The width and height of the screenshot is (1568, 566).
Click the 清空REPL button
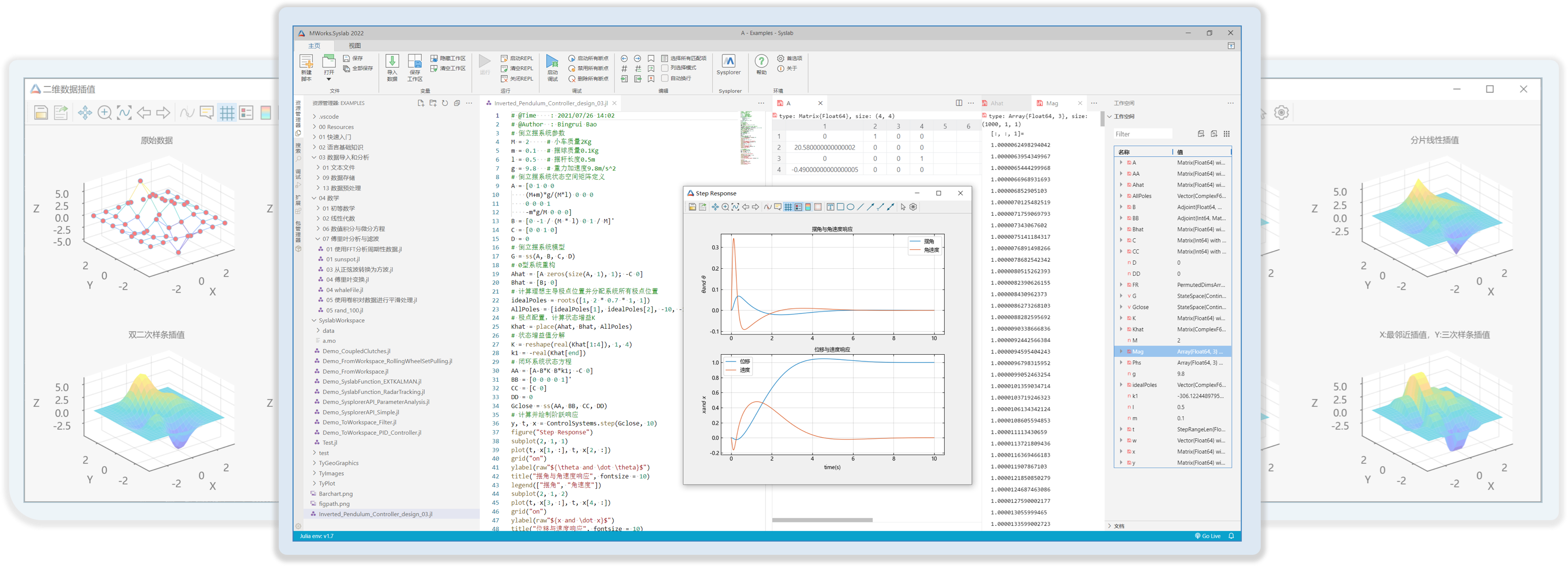point(517,68)
